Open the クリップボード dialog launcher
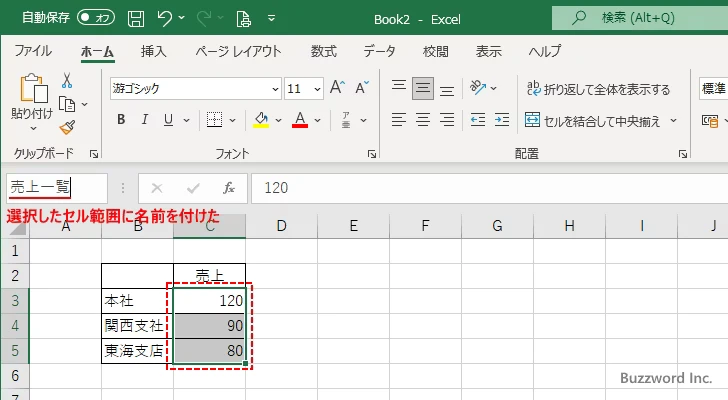Image resolution: width=728 pixels, height=400 pixels. click(94, 154)
